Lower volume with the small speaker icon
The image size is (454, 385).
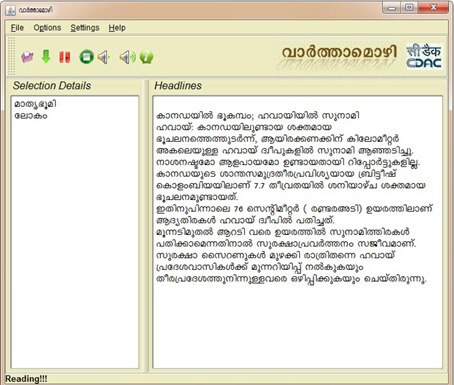pyautogui.click(x=104, y=57)
